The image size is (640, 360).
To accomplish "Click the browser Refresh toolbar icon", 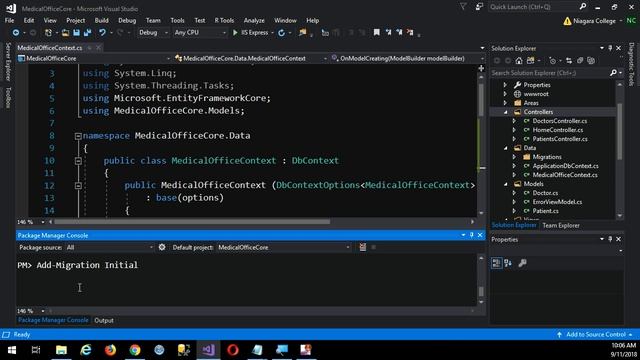I will [x=281, y=33].
